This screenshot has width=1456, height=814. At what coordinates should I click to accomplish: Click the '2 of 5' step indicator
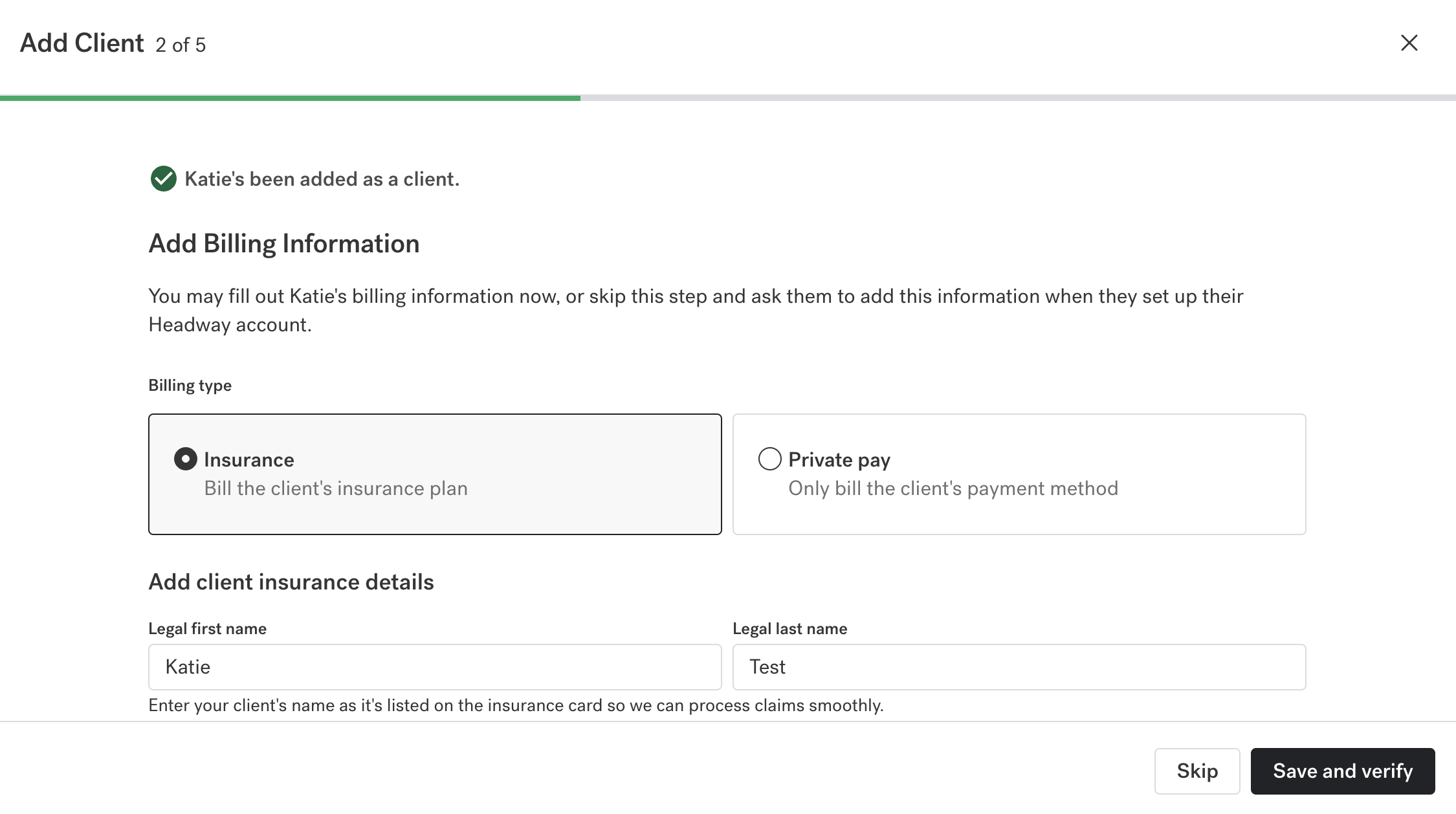point(181,45)
